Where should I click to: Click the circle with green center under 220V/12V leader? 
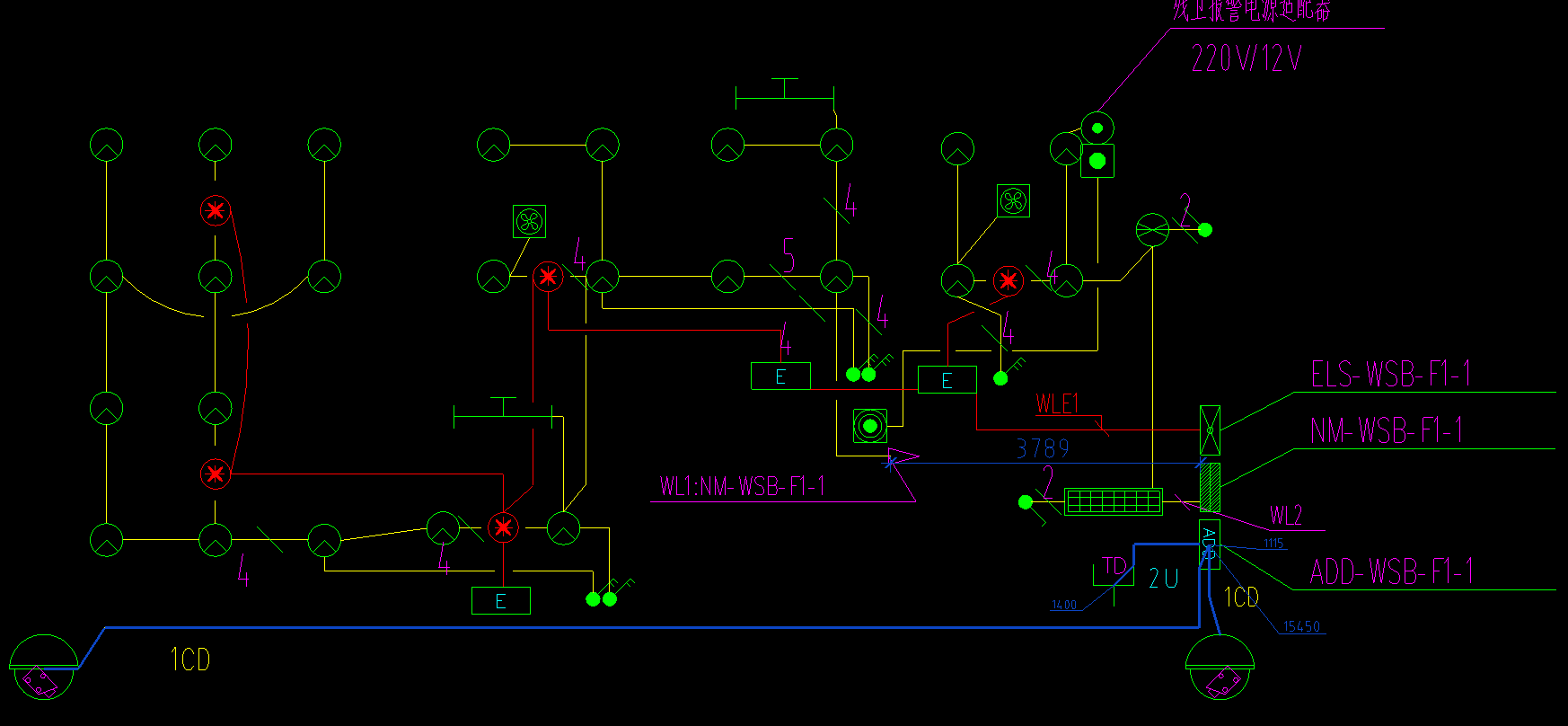(x=1097, y=128)
